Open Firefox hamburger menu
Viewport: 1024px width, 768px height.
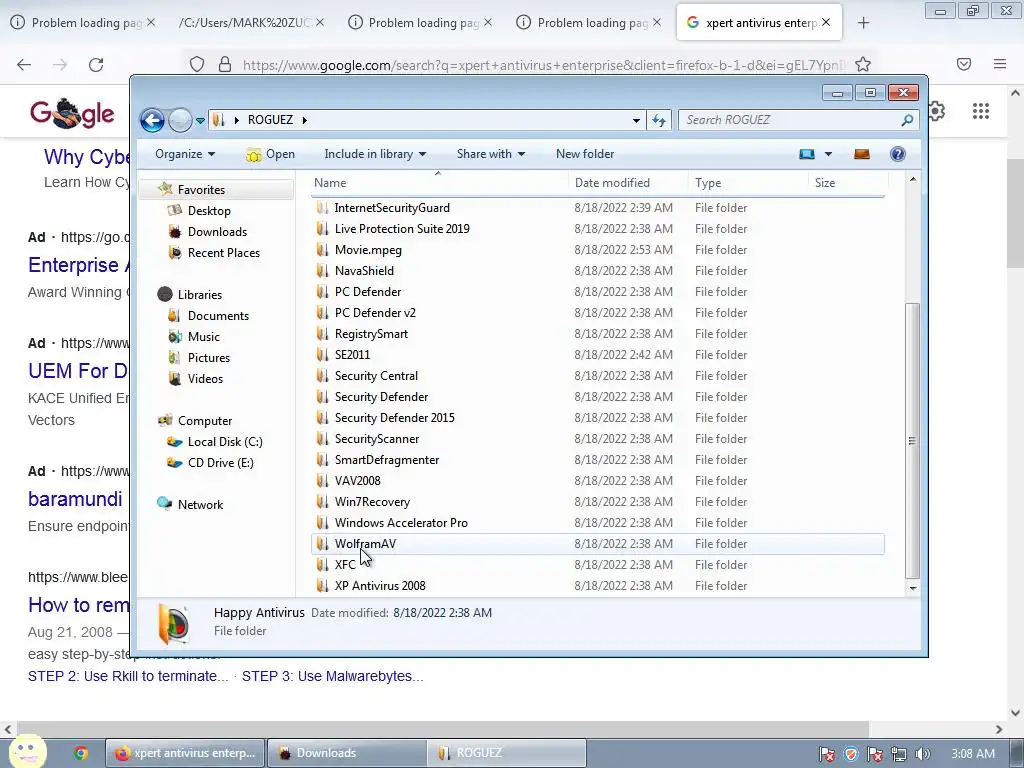[x=1000, y=64]
